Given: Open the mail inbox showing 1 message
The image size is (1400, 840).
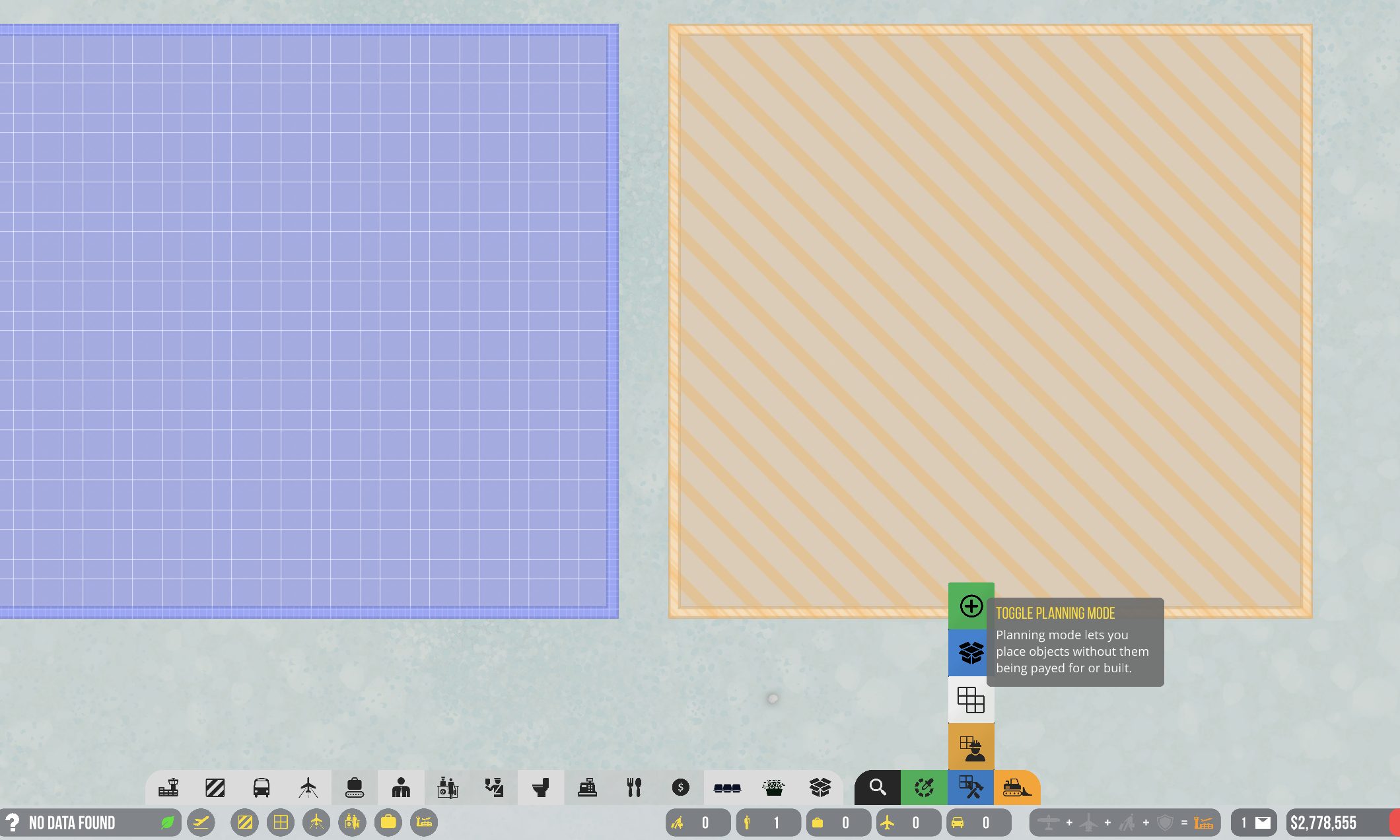Looking at the screenshot, I should coord(1254,822).
